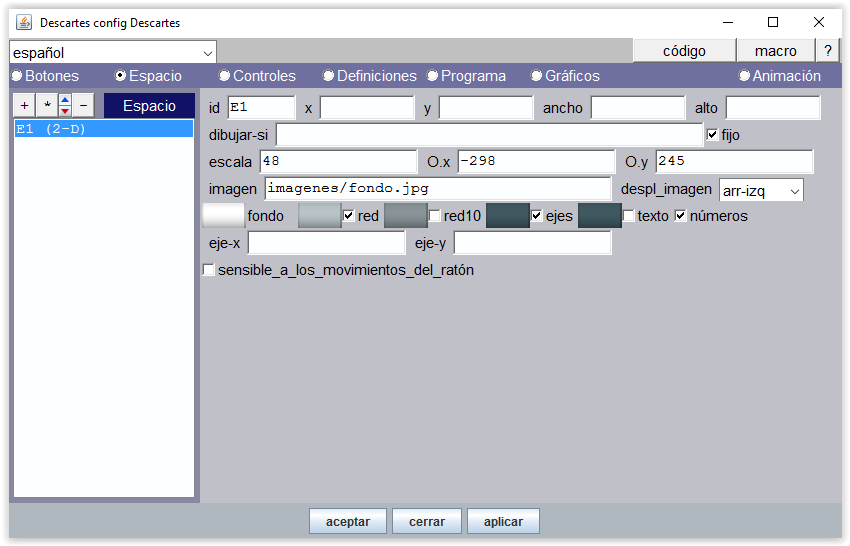
Task: Click the aplicar button
Action: click(x=503, y=521)
